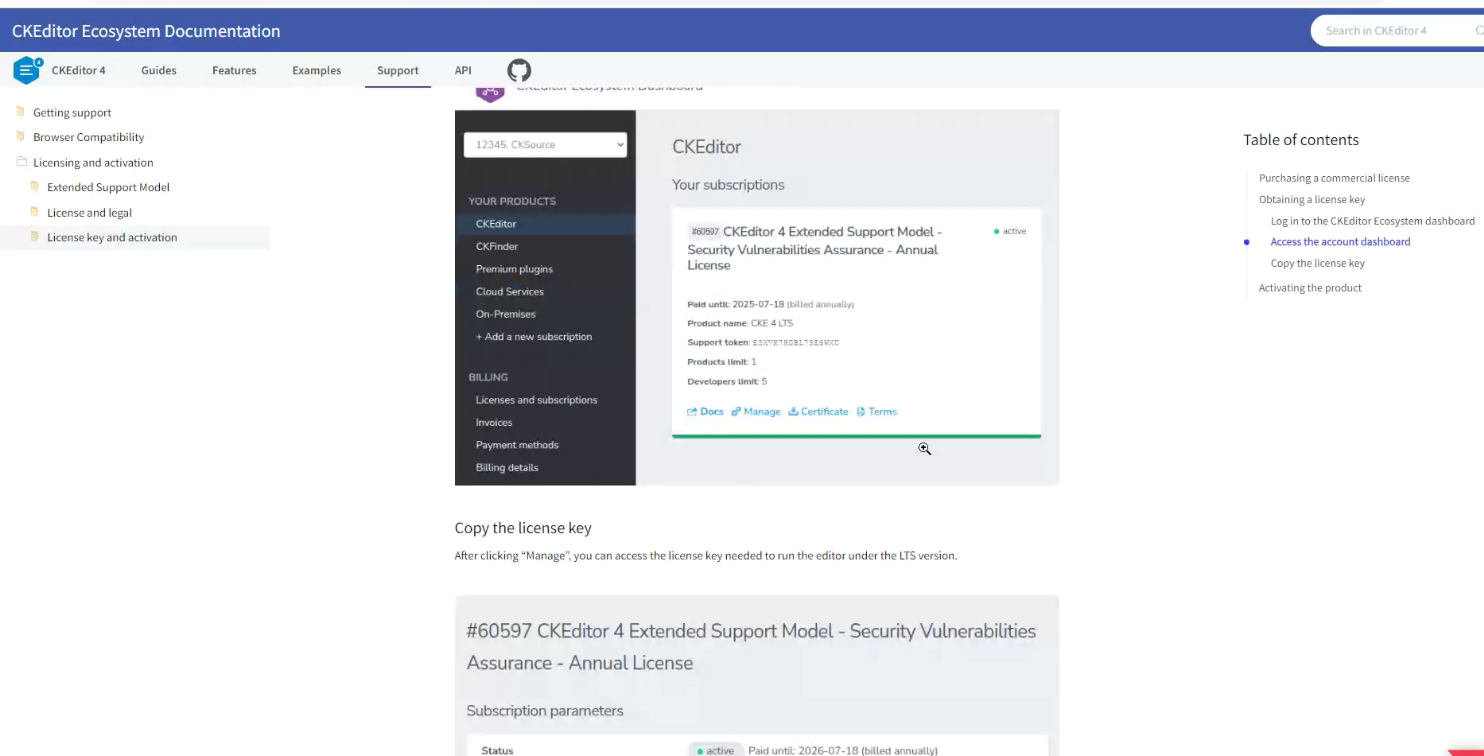Jump to Copy the license key section

click(x=1317, y=263)
